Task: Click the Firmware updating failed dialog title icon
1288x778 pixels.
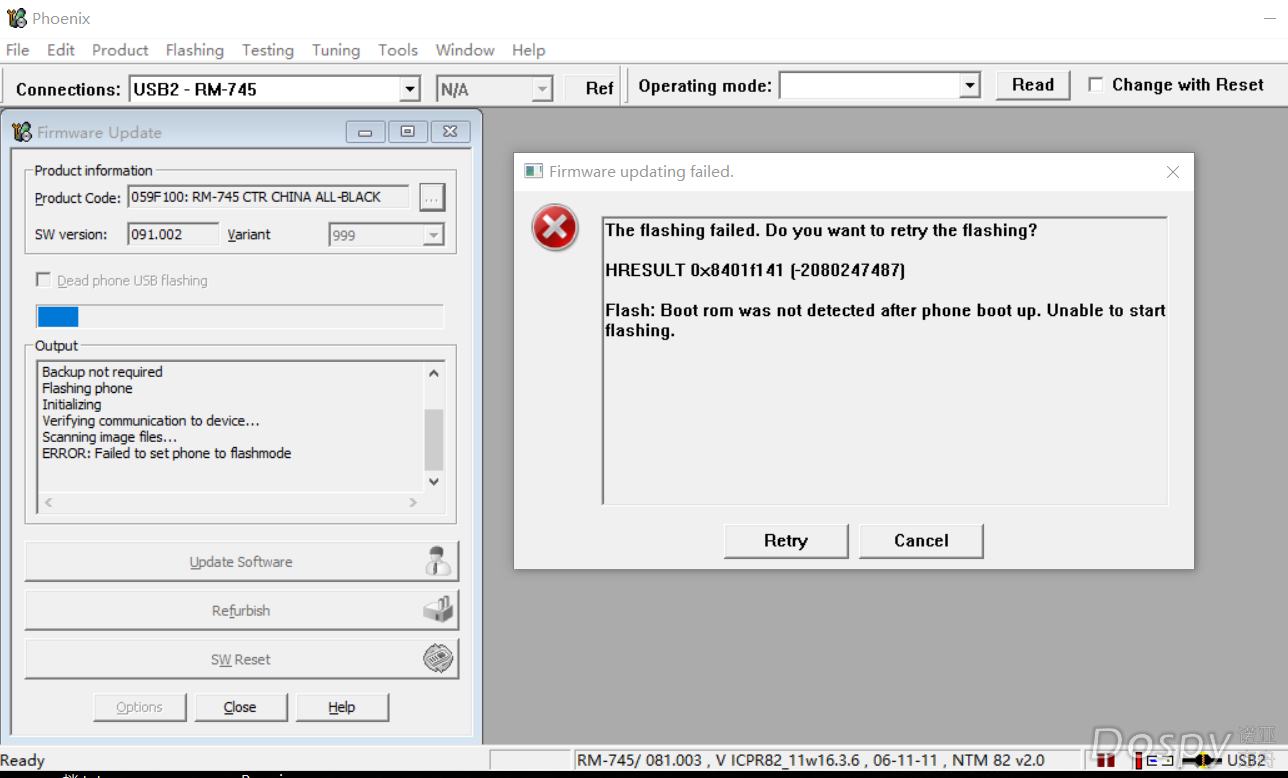Action: [534, 172]
